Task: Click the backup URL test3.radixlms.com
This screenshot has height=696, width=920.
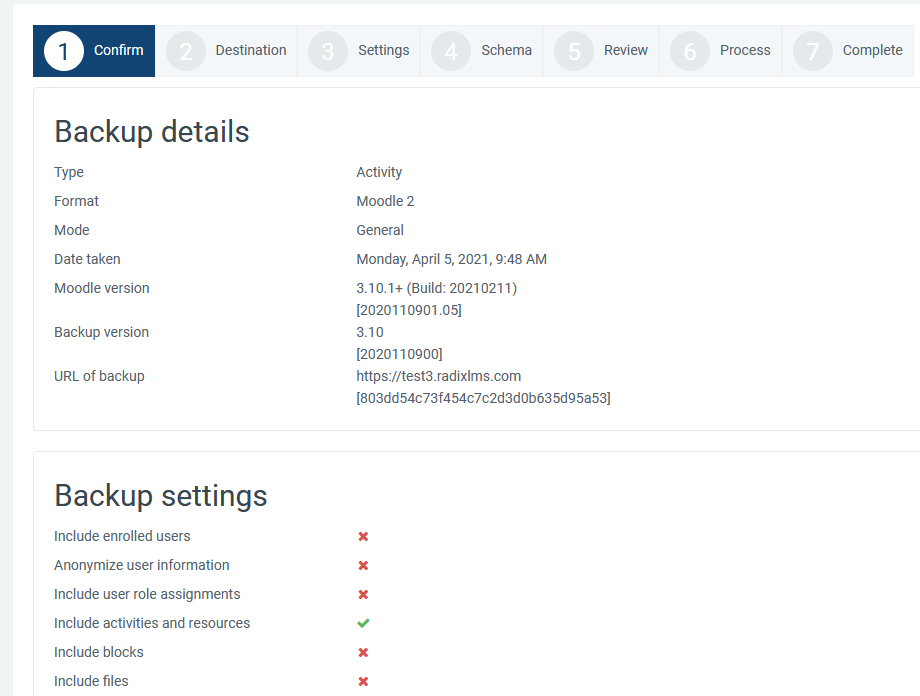Action: pyautogui.click(x=438, y=376)
